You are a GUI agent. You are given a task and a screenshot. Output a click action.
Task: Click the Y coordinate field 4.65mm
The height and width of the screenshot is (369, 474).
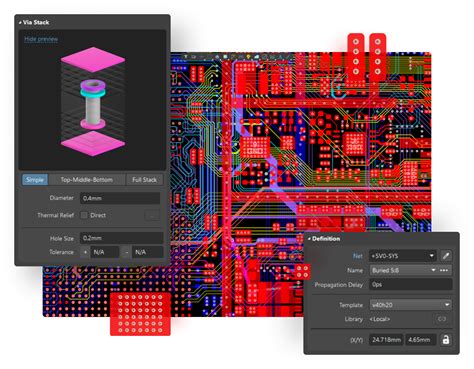point(420,340)
